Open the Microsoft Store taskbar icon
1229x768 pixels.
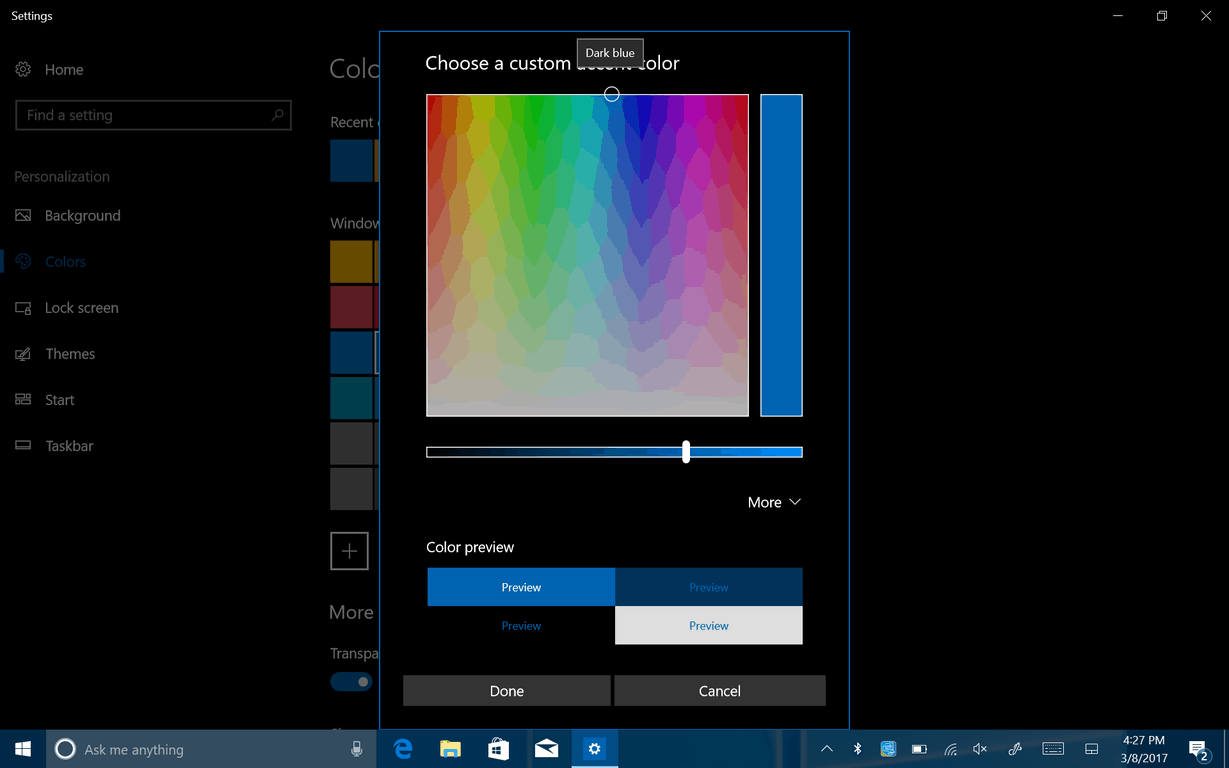click(x=498, y=748)
